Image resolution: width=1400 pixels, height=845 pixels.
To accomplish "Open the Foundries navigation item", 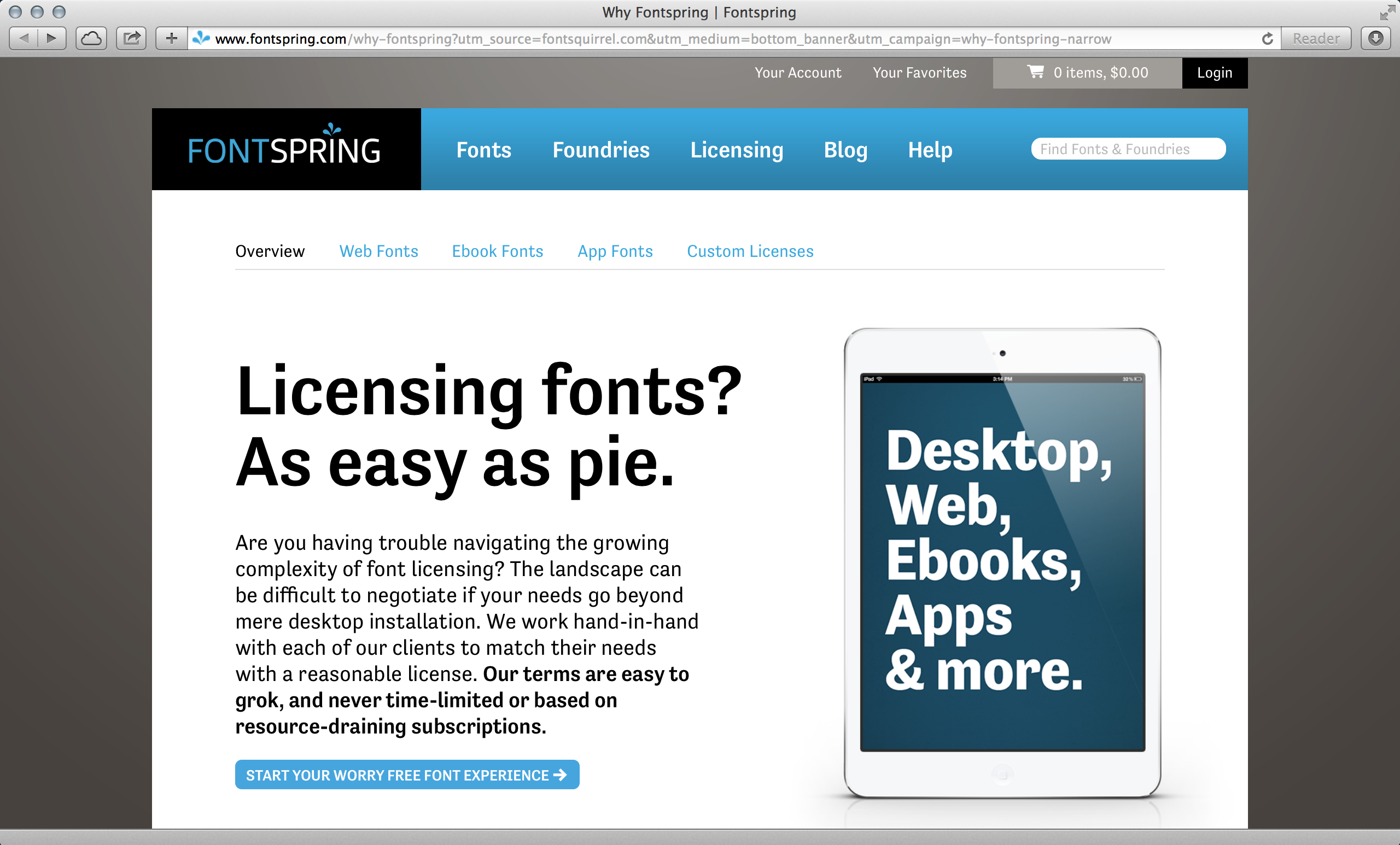I will tap(600, 150).
